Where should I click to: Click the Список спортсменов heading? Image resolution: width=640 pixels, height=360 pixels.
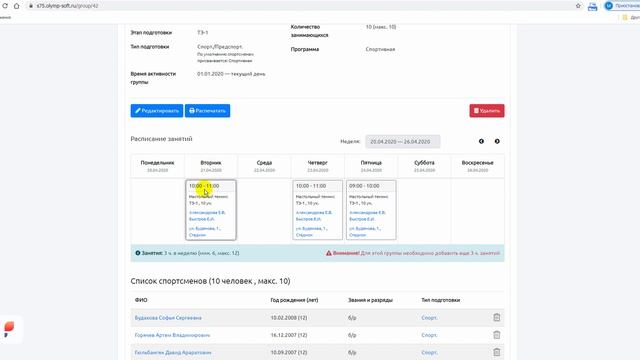[x=210, y=281]
